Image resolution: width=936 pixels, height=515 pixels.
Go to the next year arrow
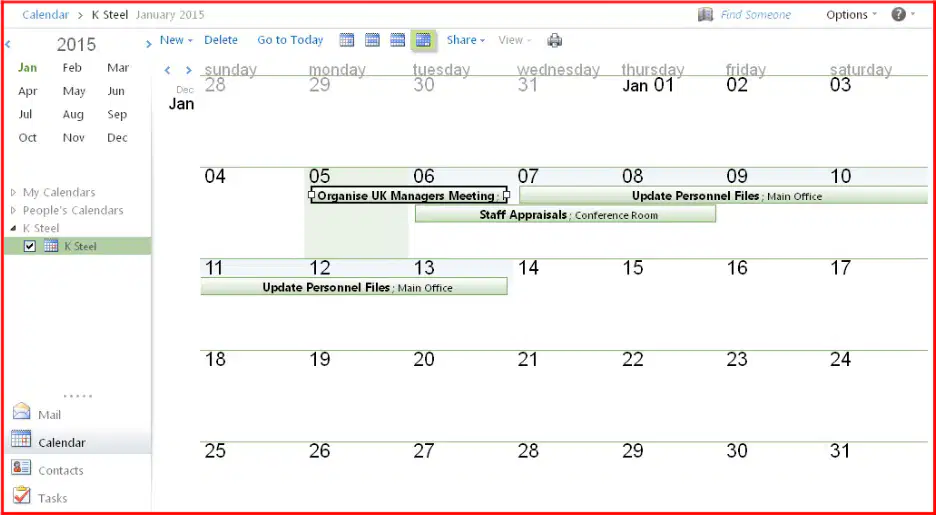point(149,44)
